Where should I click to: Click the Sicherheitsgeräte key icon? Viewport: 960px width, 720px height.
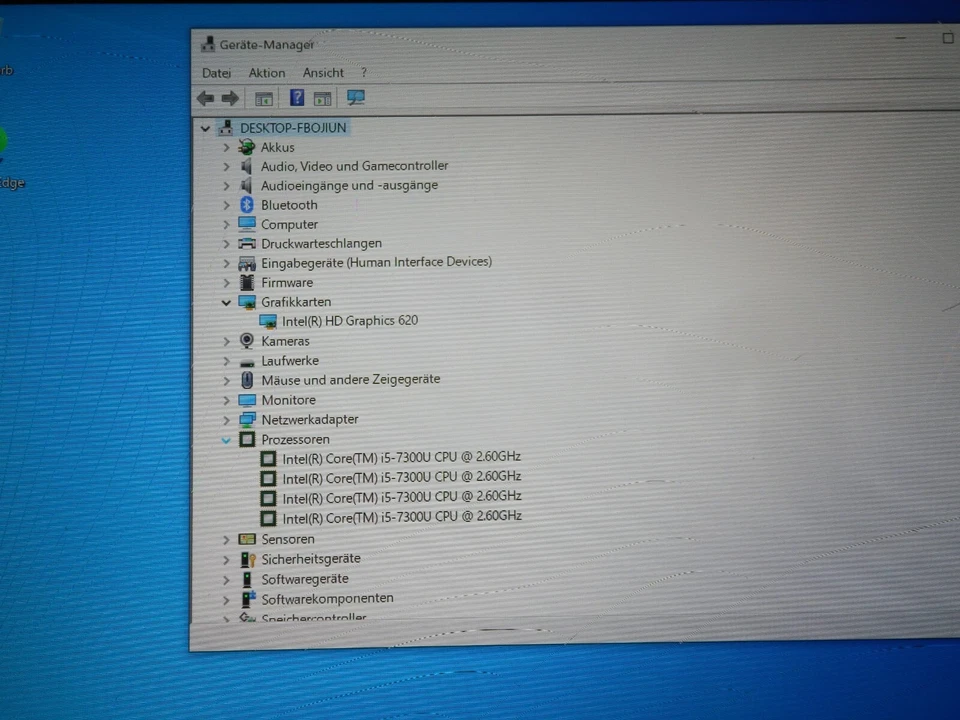pos(248,559)
